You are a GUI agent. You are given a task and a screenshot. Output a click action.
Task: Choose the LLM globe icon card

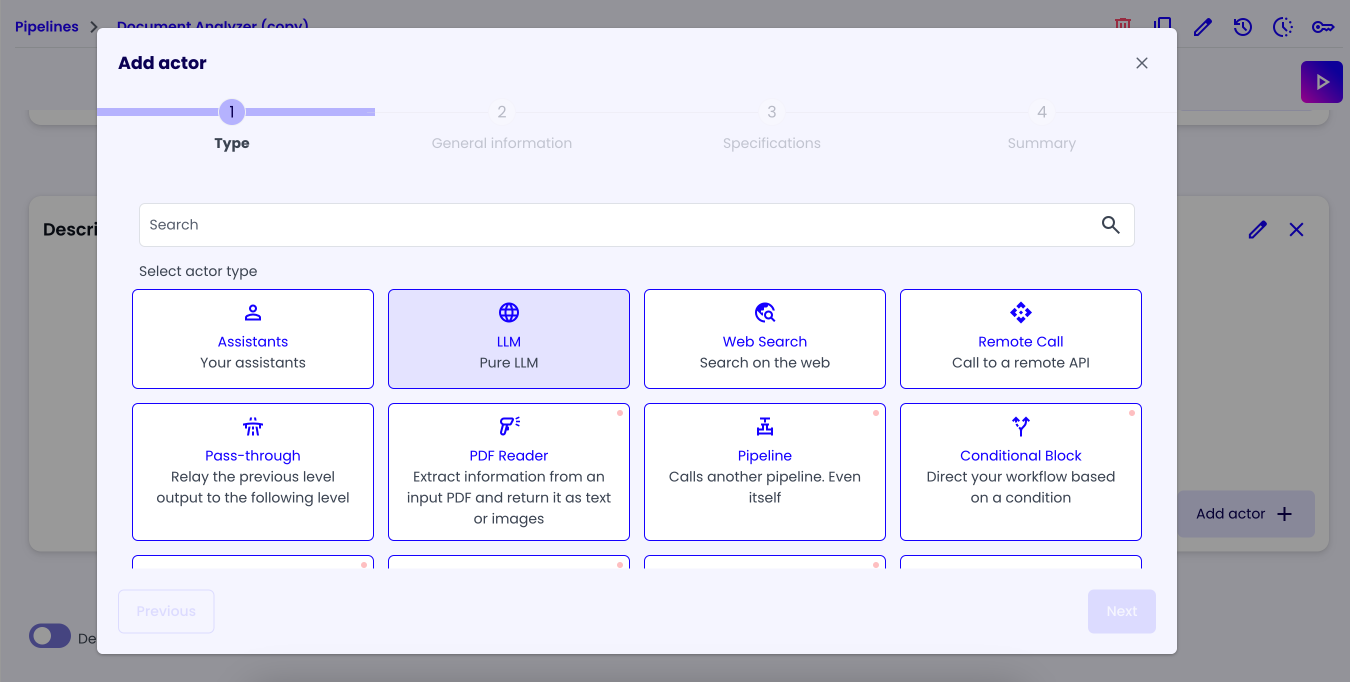(509, 339)
